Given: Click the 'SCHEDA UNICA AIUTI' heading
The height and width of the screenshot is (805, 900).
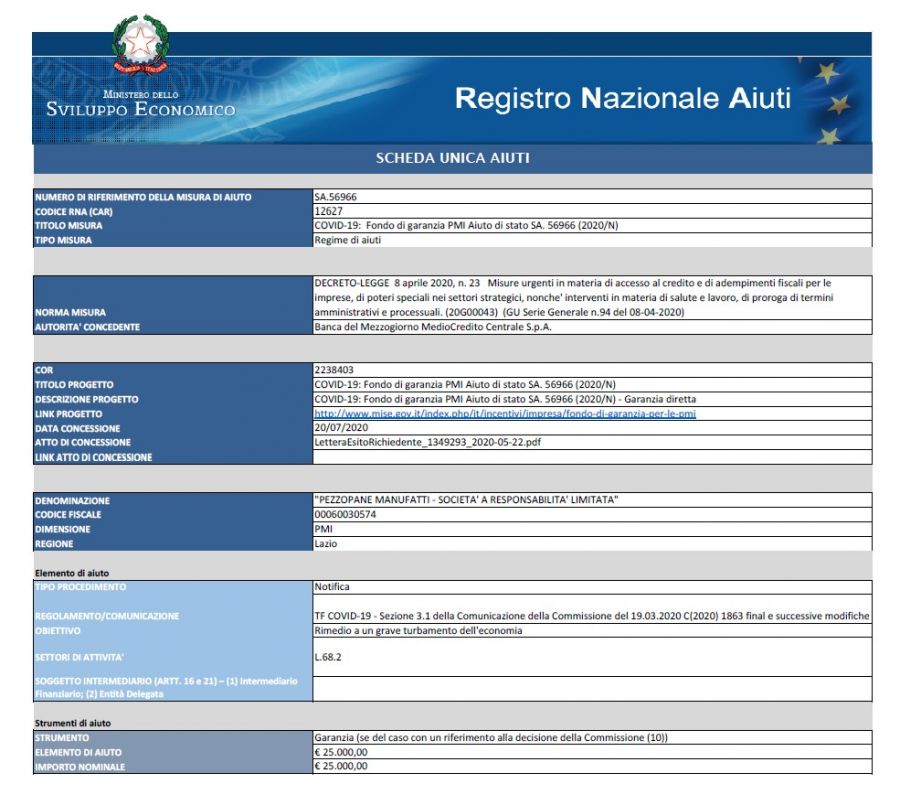Looking at the screenshot, I should pyautogui.click(x=452, y=158).
